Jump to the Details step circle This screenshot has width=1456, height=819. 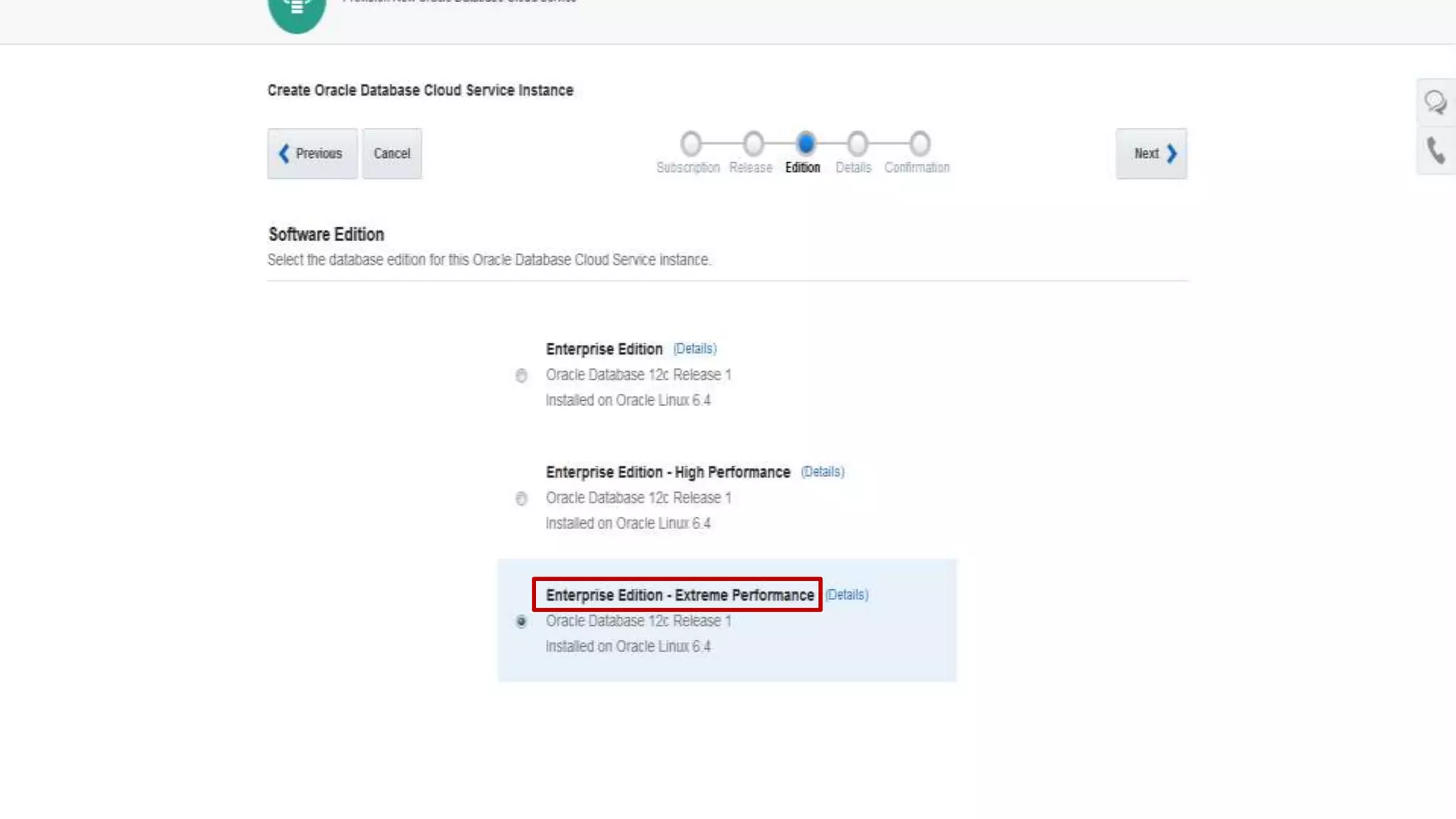coord(857,144)
